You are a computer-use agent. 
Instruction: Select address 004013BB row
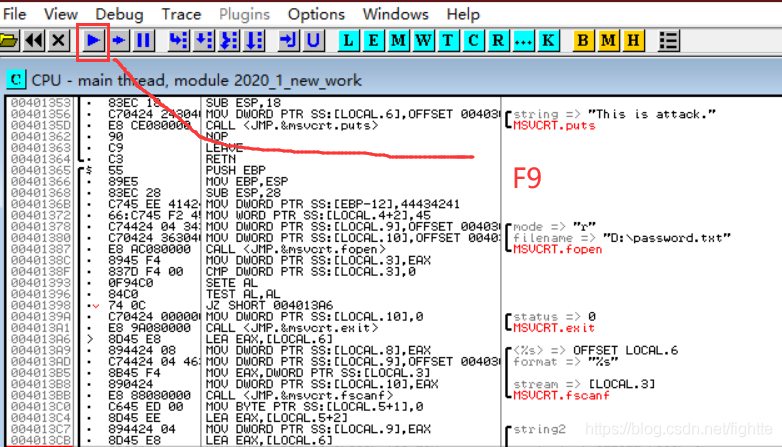click(x=41, y=395)
